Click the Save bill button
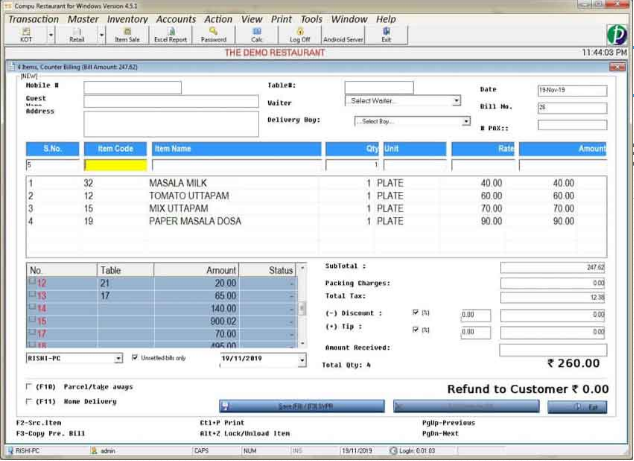 [302, 407]
